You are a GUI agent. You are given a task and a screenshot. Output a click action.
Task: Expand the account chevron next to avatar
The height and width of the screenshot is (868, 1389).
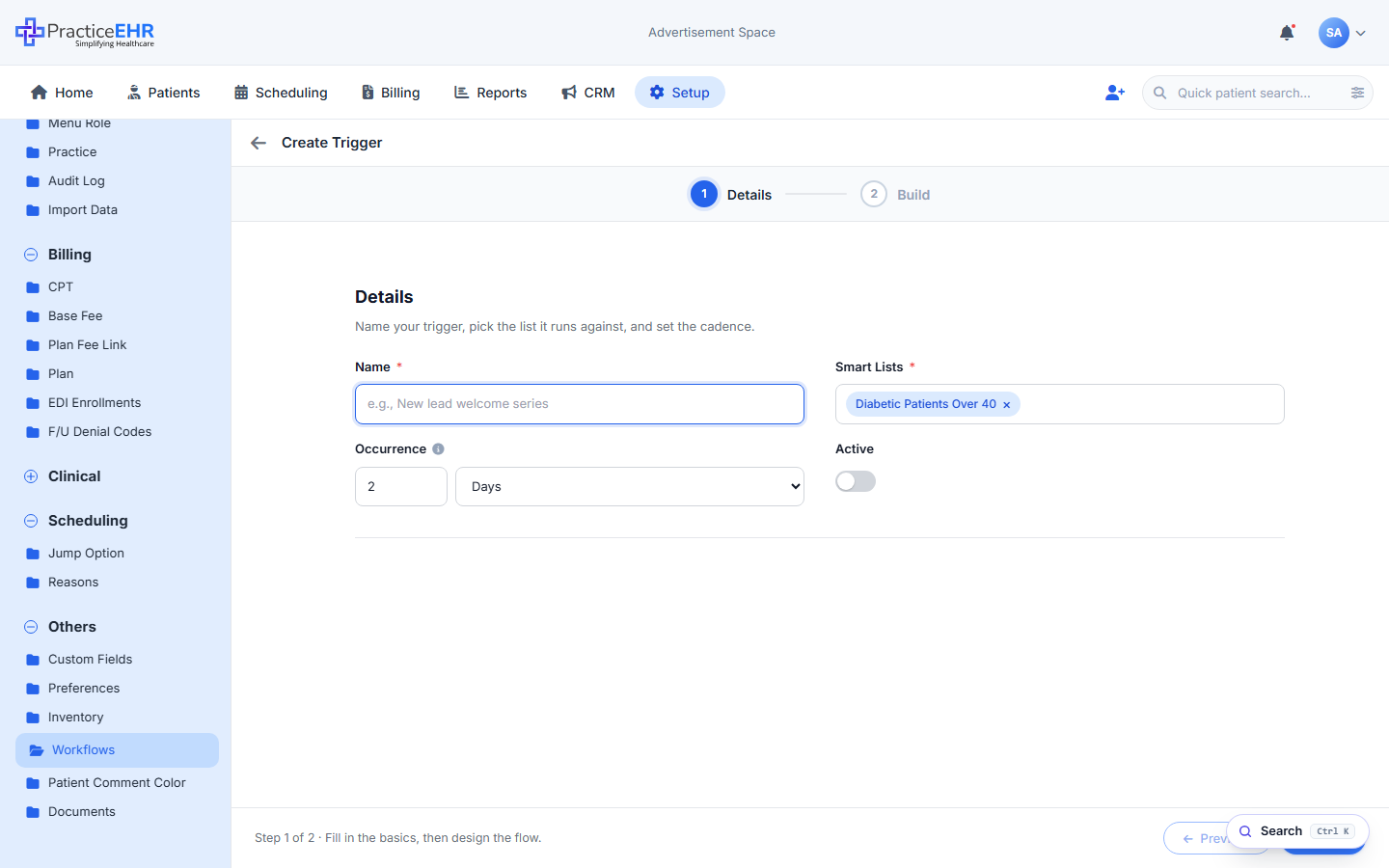1361,33
